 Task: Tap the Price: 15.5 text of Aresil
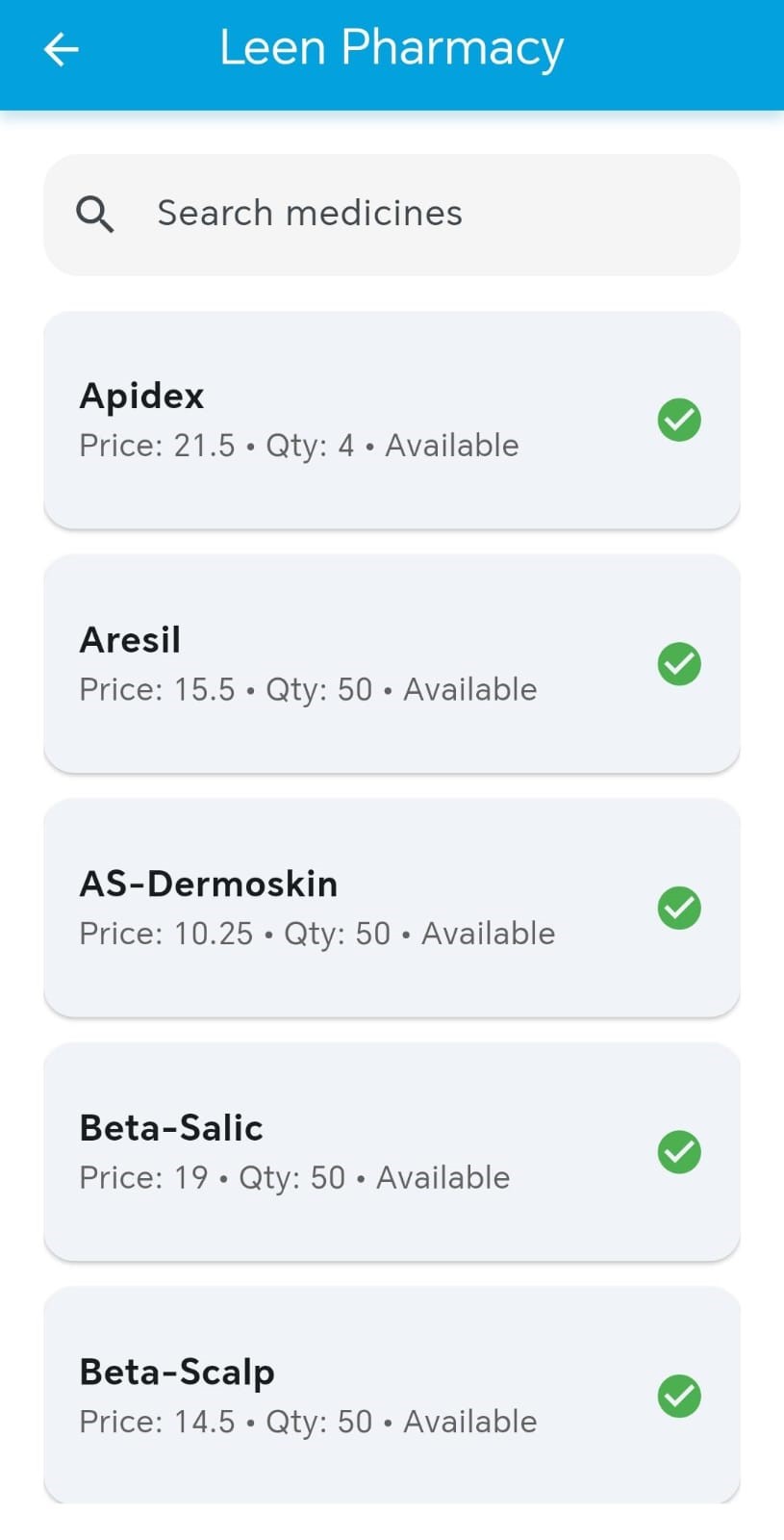click(x=157, y=689)
